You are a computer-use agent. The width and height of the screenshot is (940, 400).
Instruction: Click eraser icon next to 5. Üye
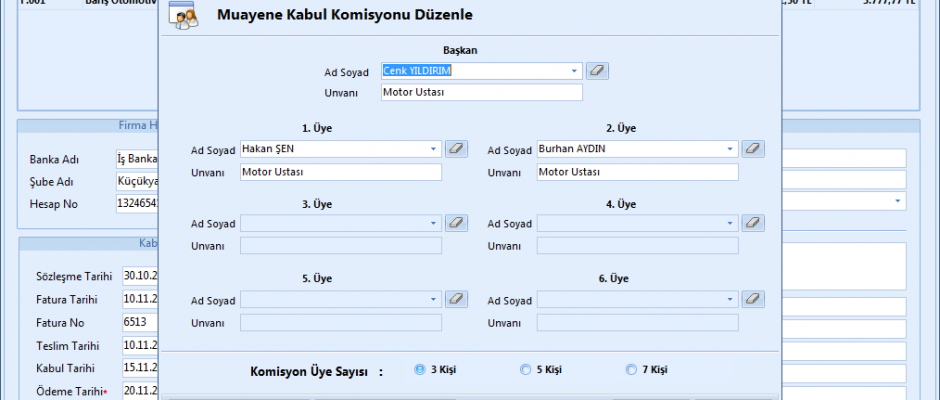[x=456, y=298]
